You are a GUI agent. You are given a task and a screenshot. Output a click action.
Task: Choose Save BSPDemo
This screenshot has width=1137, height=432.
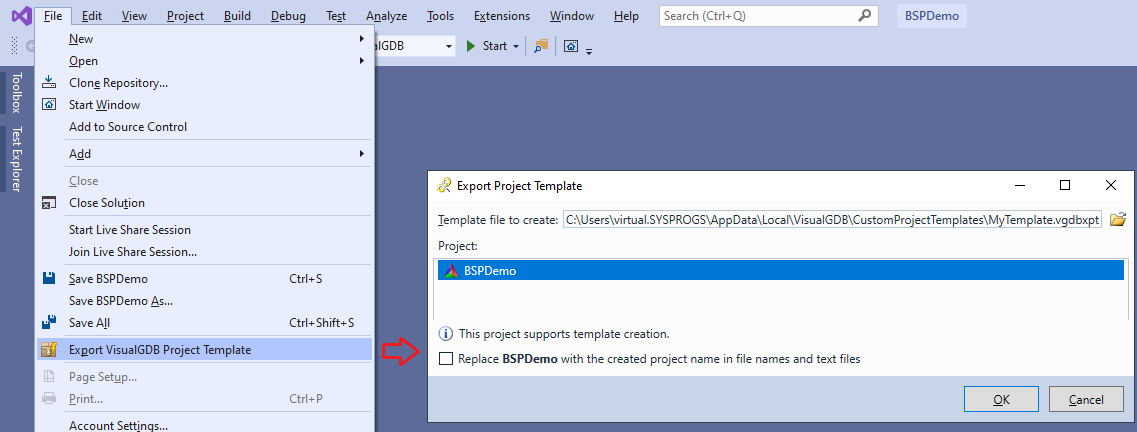(205, 278)
